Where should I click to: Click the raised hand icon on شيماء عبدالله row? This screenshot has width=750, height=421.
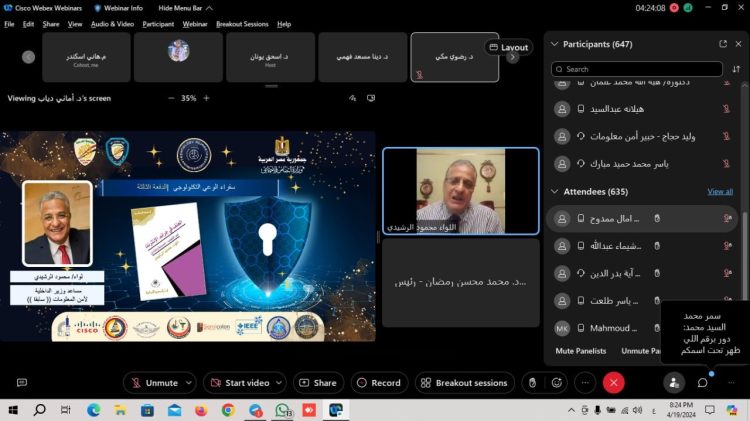657,246
